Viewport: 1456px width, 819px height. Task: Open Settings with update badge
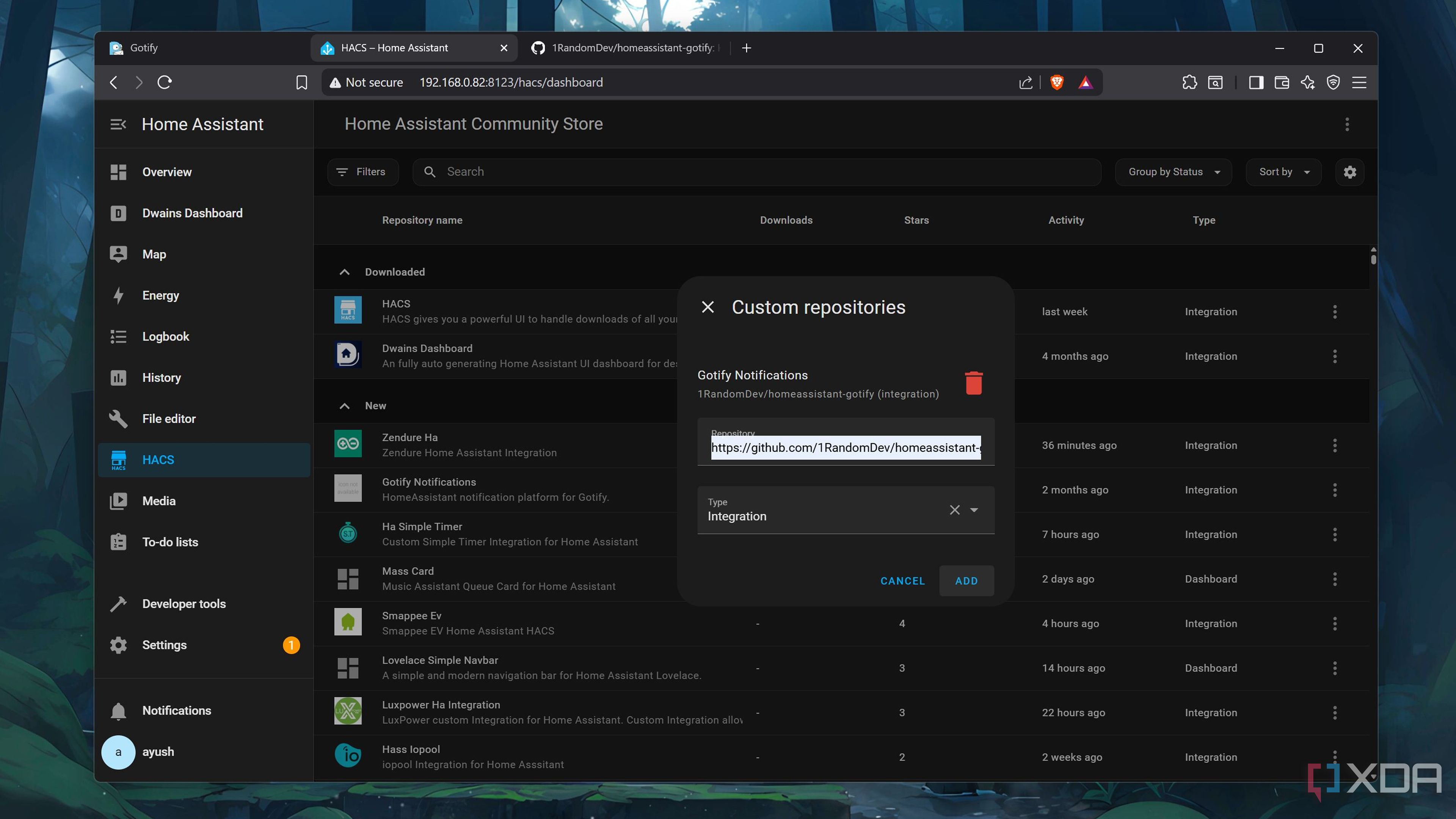click(x=204, y=645)
